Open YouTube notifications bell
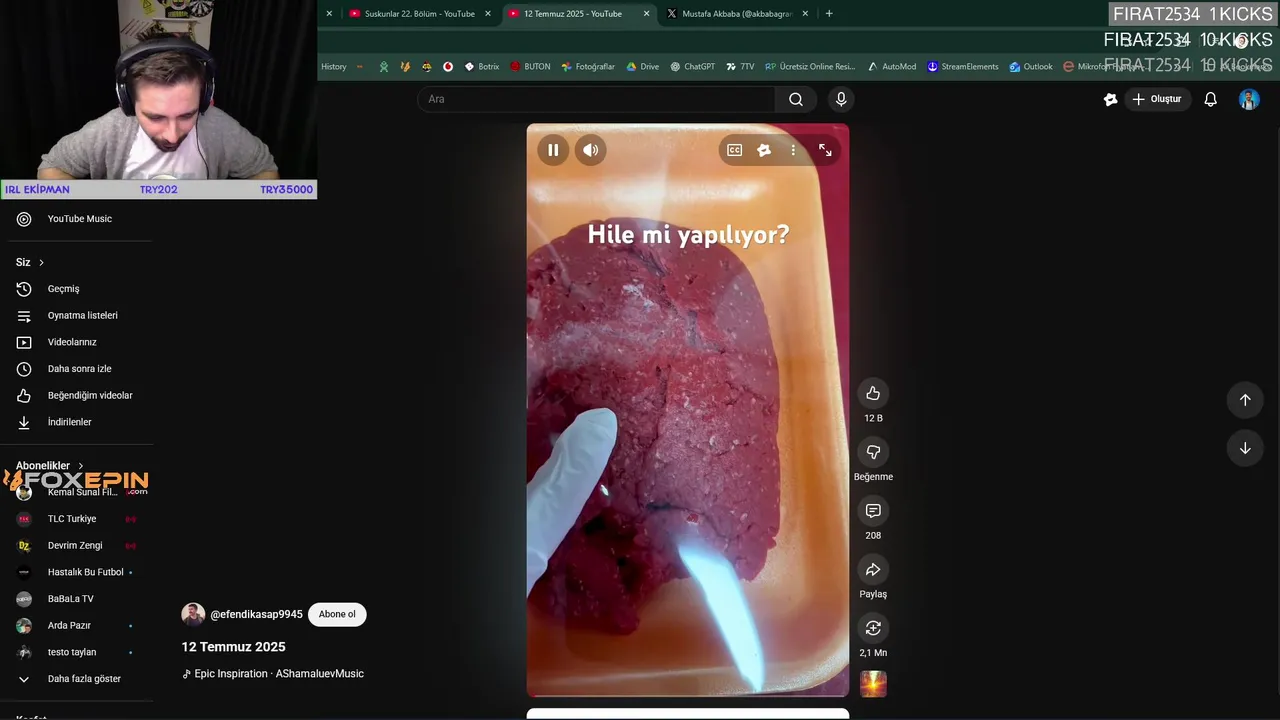1280x720 pixels. pyautogui.click(x=1211, y=99)
